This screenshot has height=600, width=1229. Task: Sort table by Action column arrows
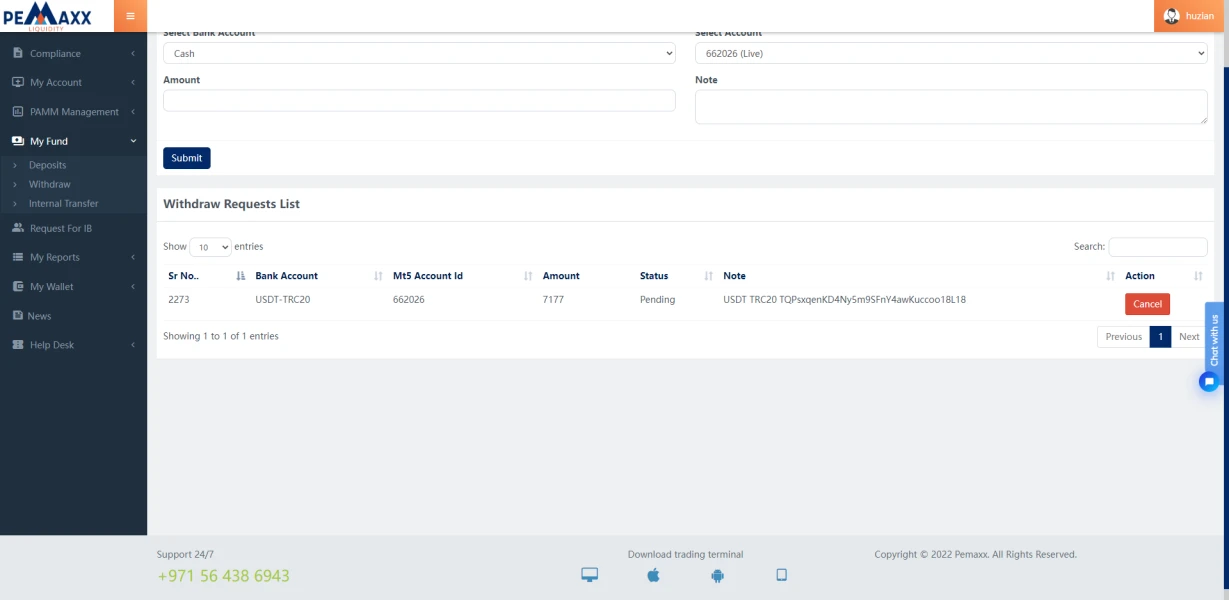(1199, 276)
